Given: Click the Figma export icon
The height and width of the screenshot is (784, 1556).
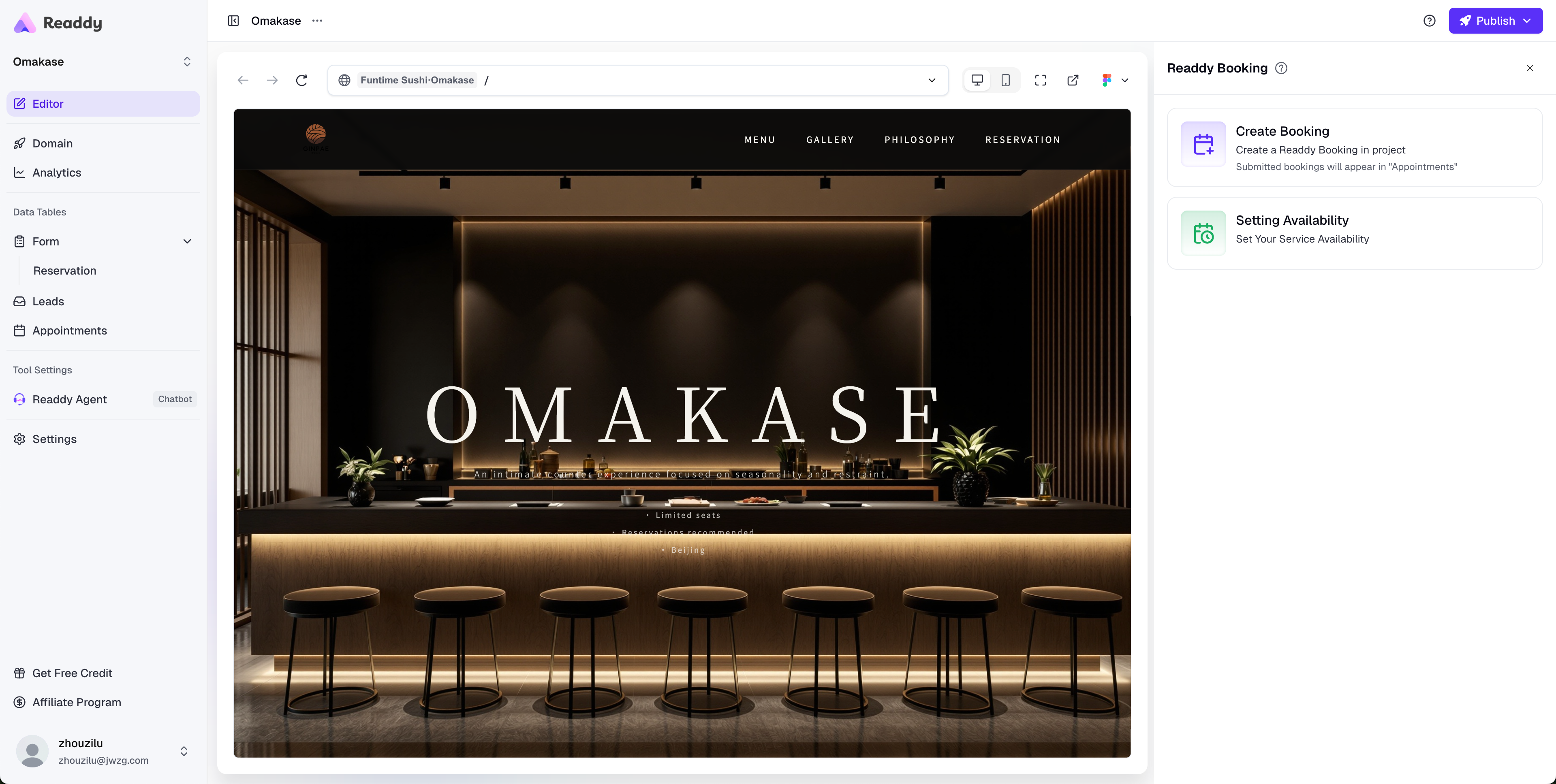Looking at the screenshot, I should click(x=1107, y=80).
